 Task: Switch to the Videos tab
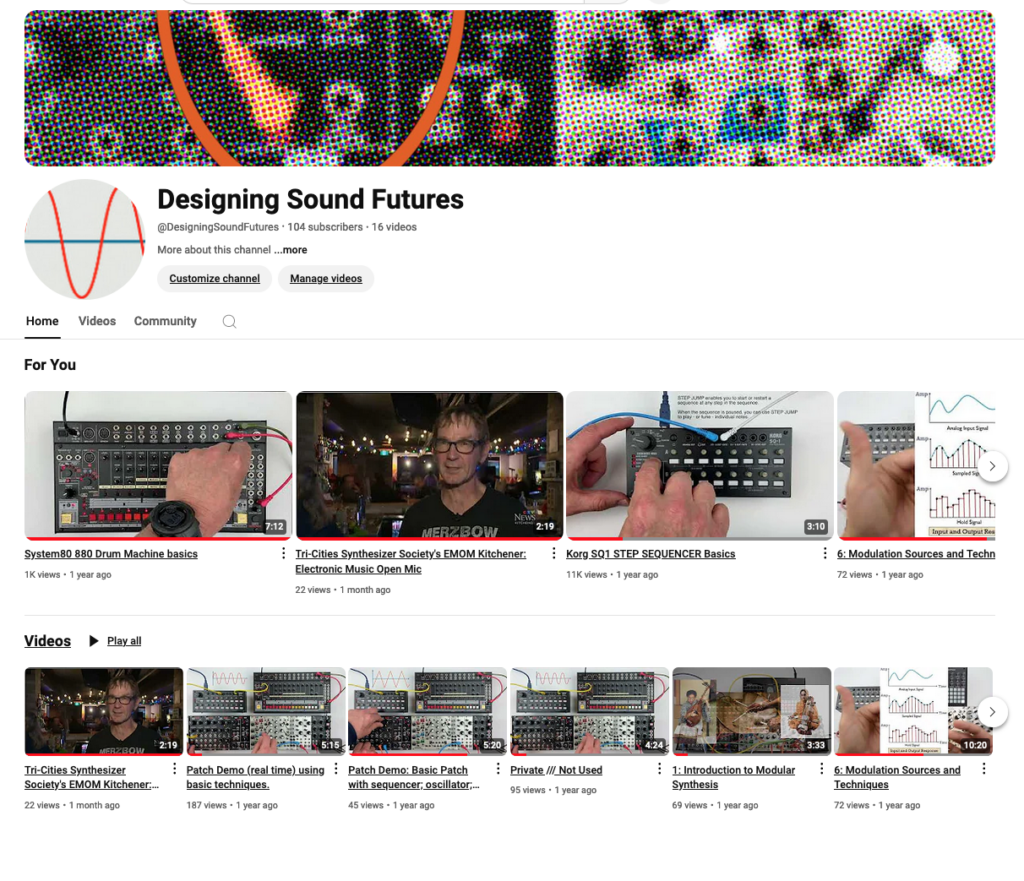tap(97, 321)
